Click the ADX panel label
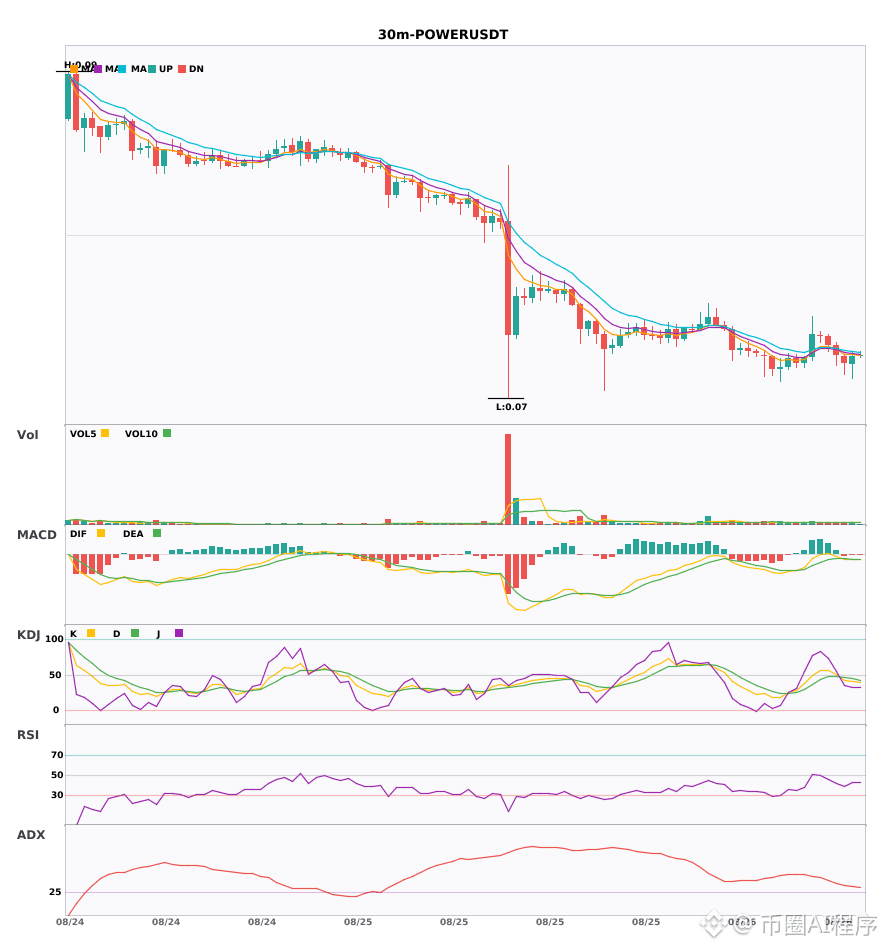The height and width of the screenshot is (950, 885). [31, 835]
